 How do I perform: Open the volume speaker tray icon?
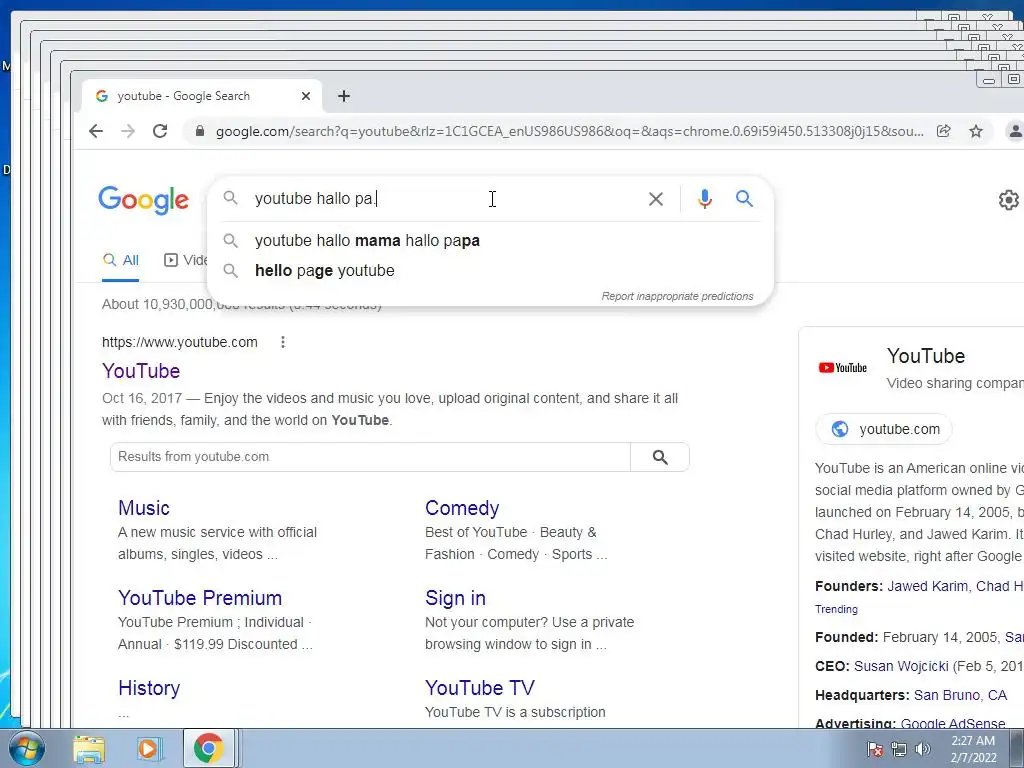[x=923, y=748]
